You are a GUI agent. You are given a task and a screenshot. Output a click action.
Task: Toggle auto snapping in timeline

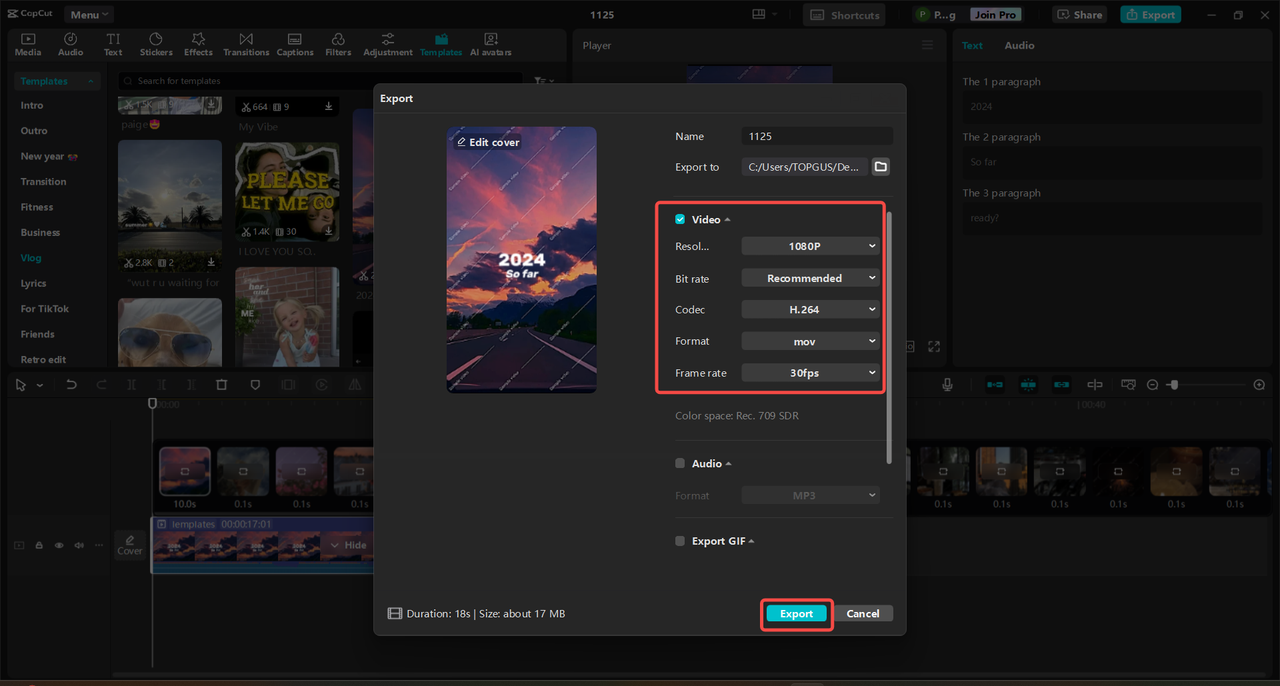1028,385
